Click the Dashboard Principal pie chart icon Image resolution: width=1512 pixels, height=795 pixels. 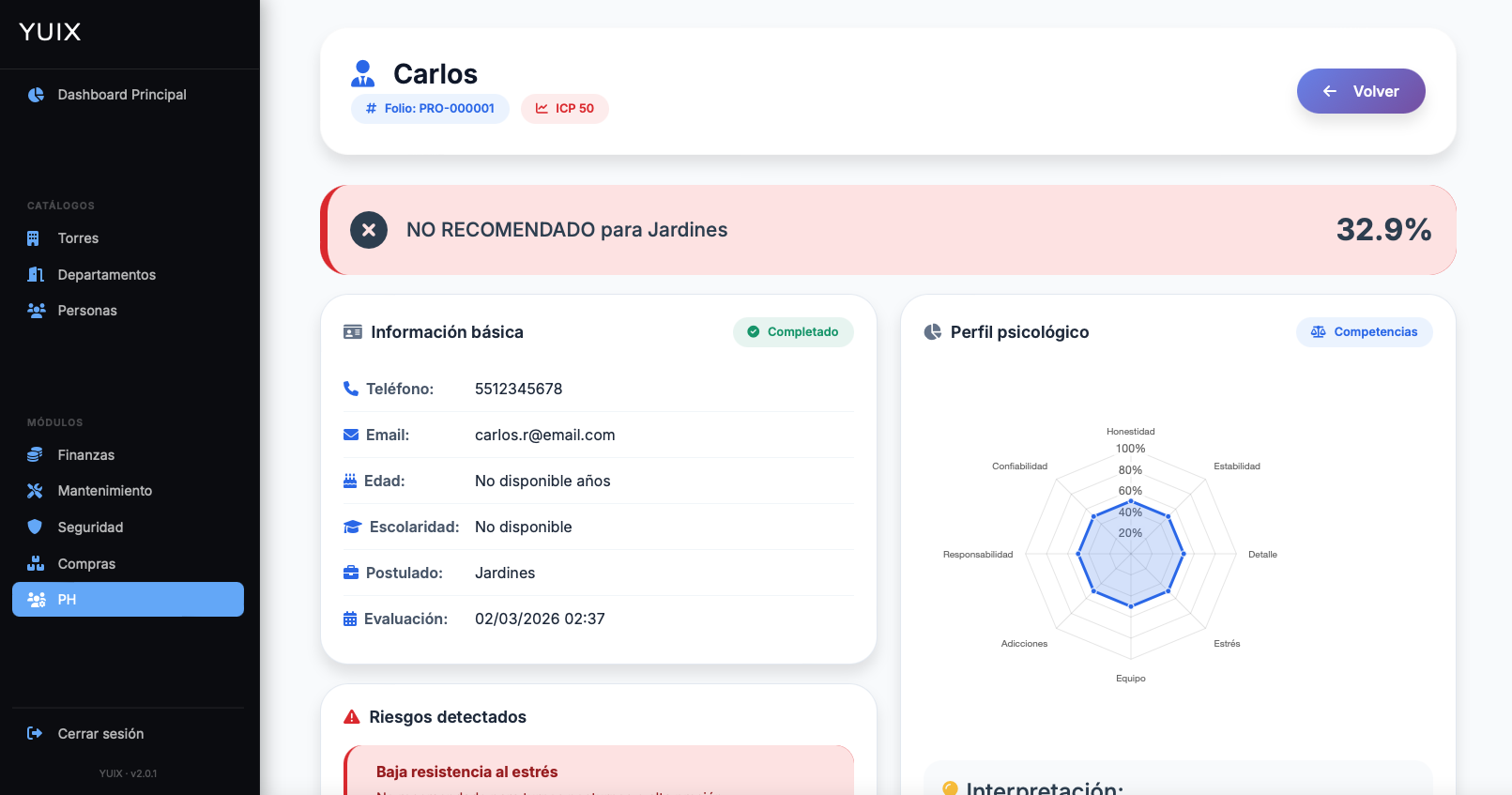(36, 95)
